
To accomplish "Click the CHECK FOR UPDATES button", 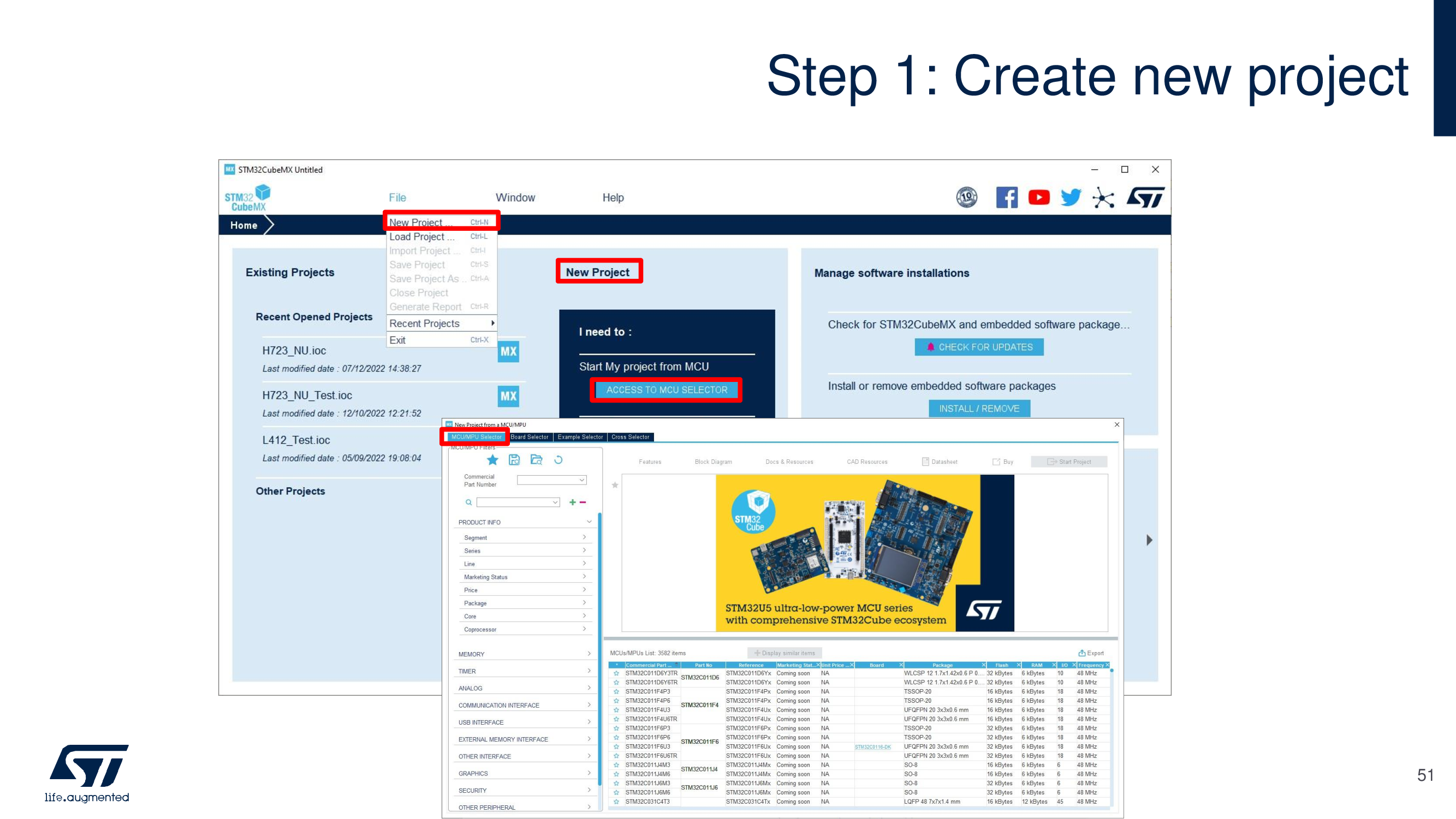I will pyautogui.click(x=979, y=347).
